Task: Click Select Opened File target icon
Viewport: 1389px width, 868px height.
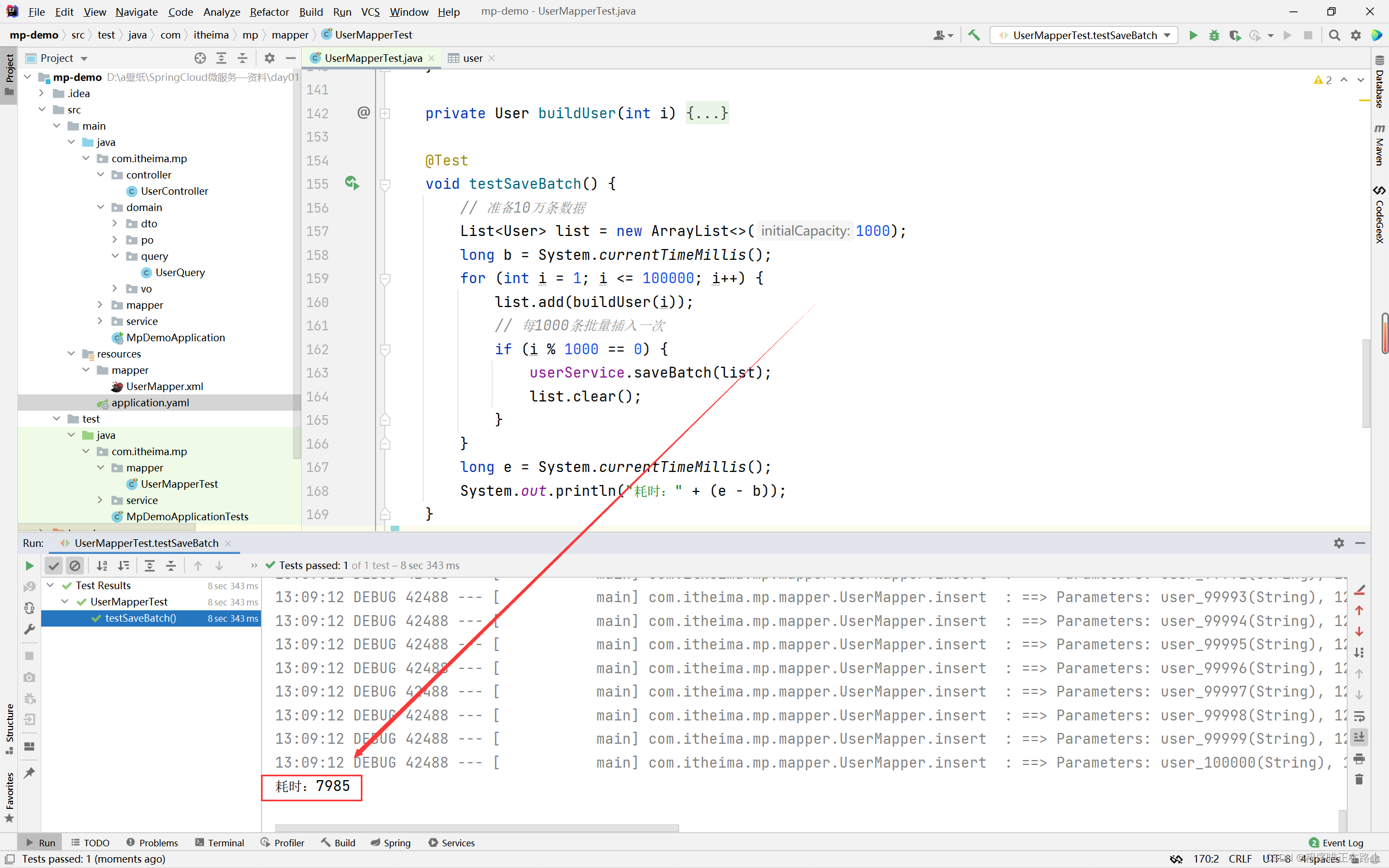Action: [x=200, y=58]
